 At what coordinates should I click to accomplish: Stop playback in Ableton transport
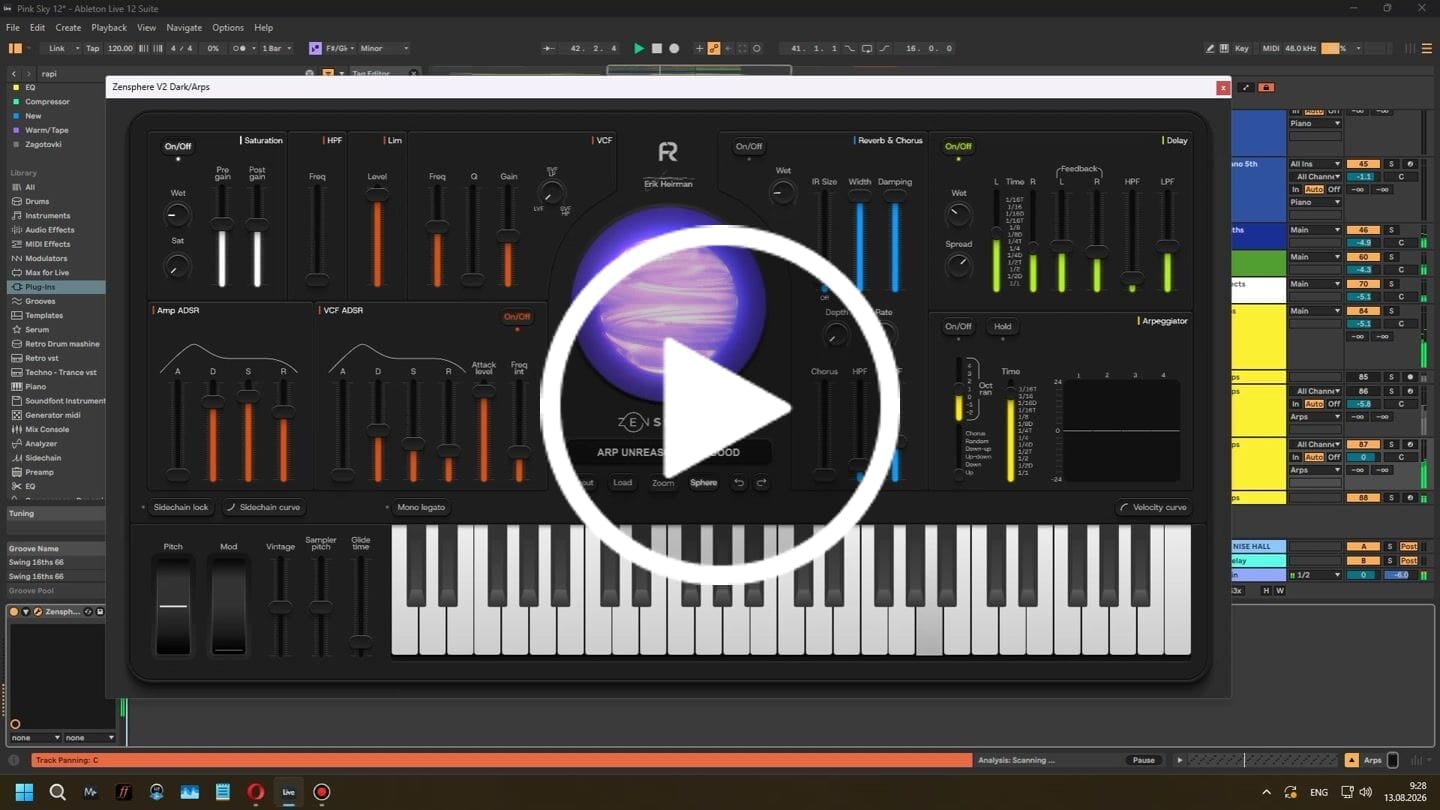pos(657,48)
